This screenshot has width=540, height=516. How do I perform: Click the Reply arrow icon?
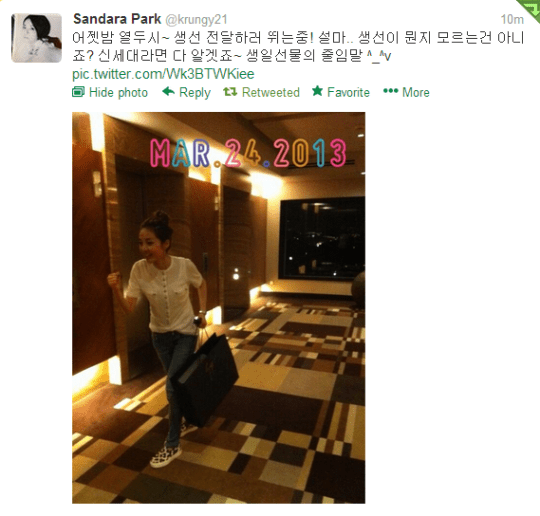pos(168,92)
